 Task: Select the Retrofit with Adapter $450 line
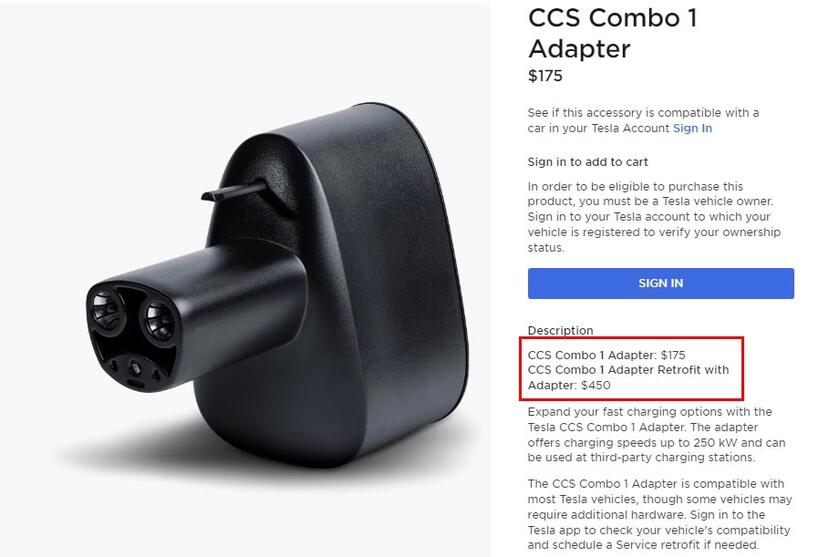(628, 377)
